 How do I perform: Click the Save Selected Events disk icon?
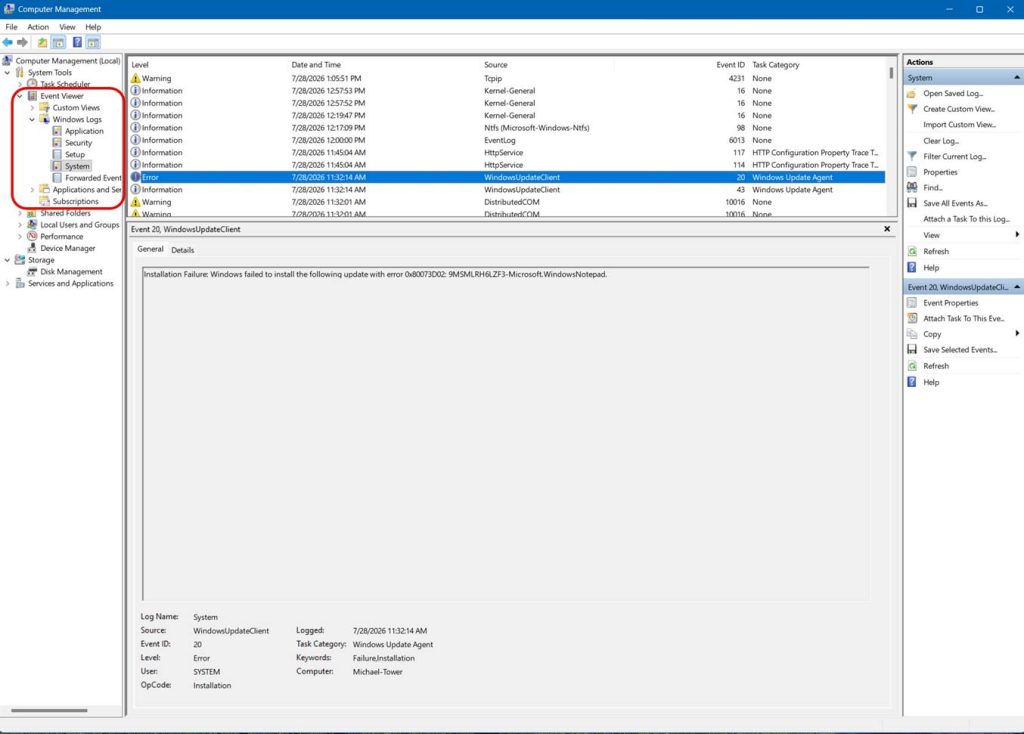[912, 350]
